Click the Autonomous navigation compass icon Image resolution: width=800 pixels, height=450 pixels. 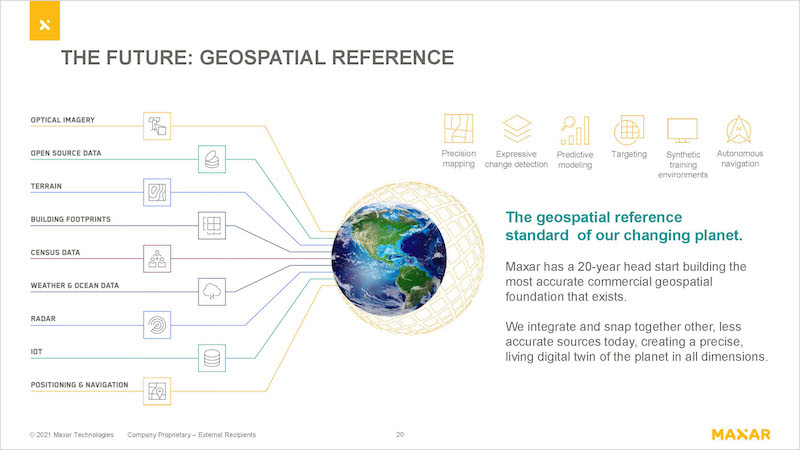(x=739, y=130)
